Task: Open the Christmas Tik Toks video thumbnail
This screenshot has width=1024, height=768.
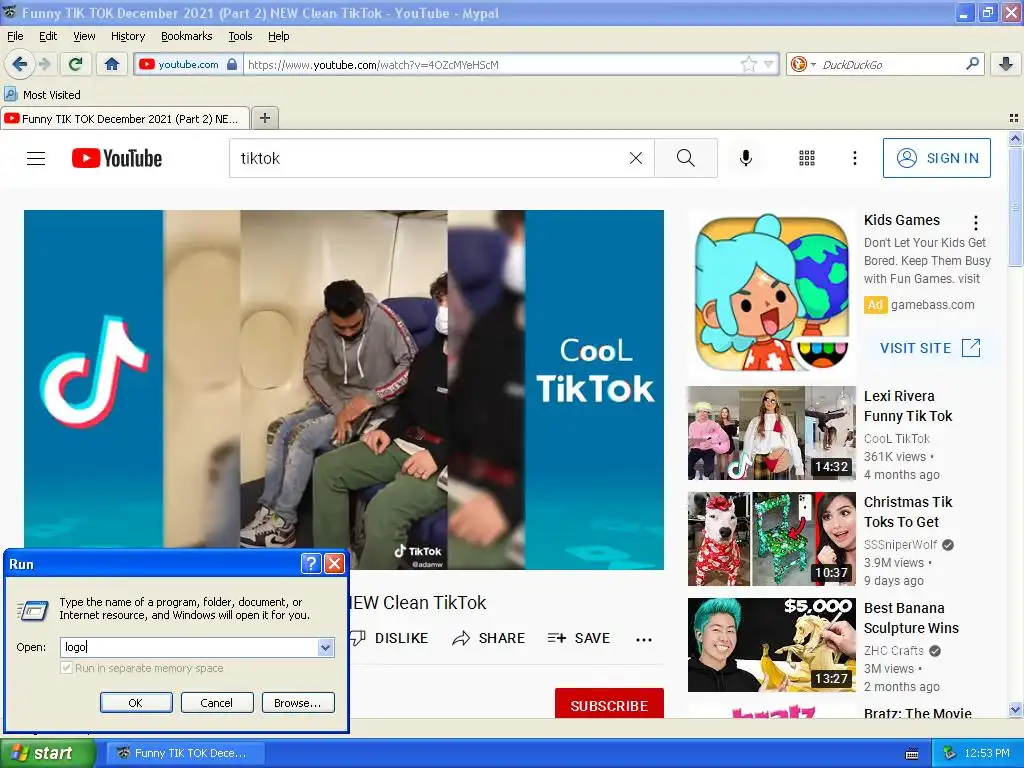Action: (x=771, y=539)
